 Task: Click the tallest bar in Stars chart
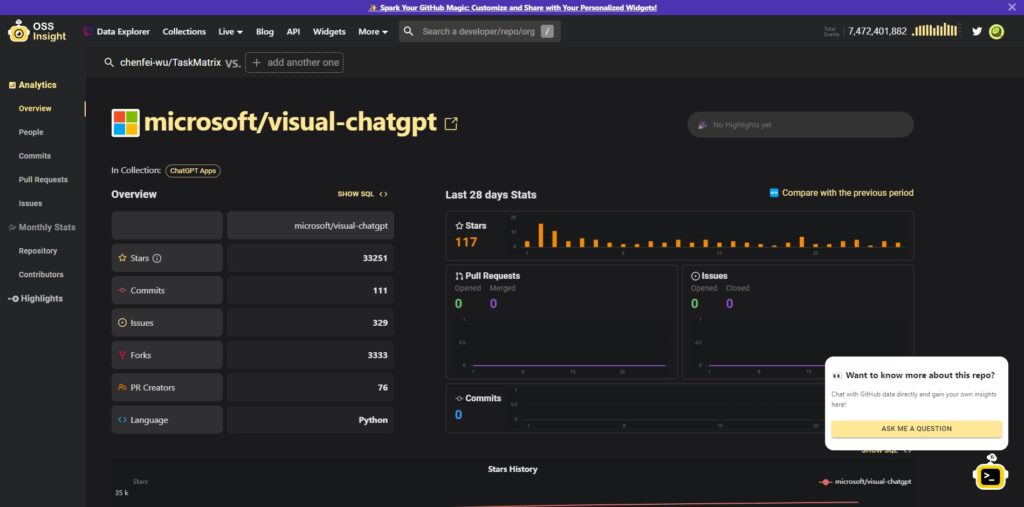coord(541,235)
